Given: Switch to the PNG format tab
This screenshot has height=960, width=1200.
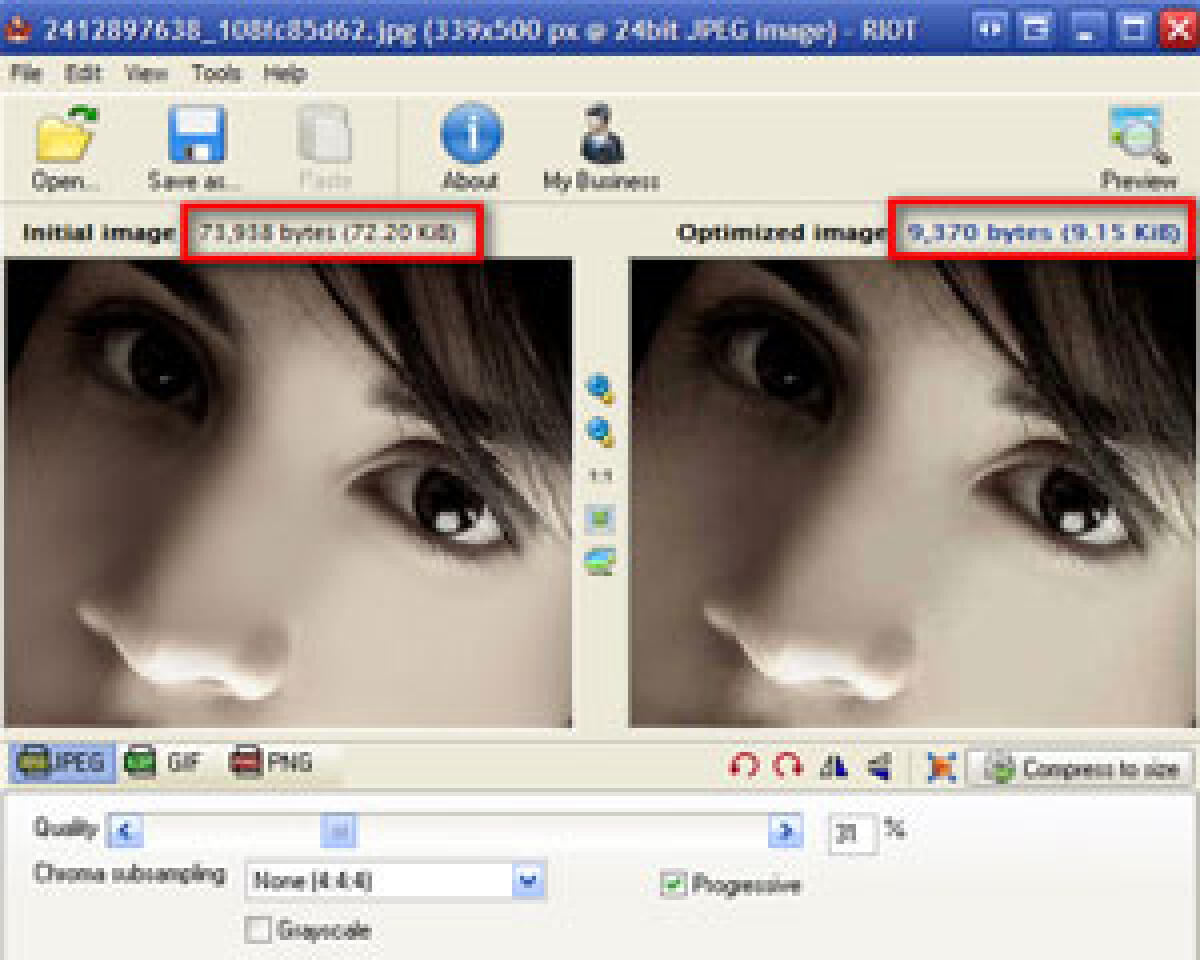Looking at the screenshot, I should click(x=272, y=763).
